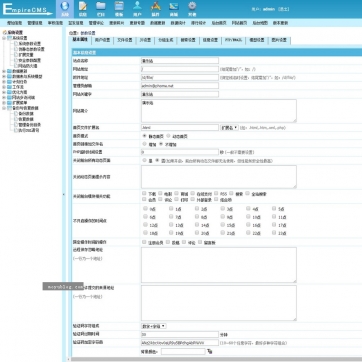Check the RSS module checkbox

coord(216,193)
